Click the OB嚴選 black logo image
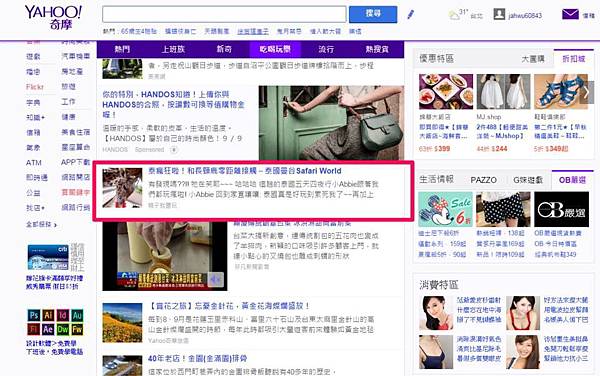The height and width of the screenshot is (376, 600). tap(561, 210)
